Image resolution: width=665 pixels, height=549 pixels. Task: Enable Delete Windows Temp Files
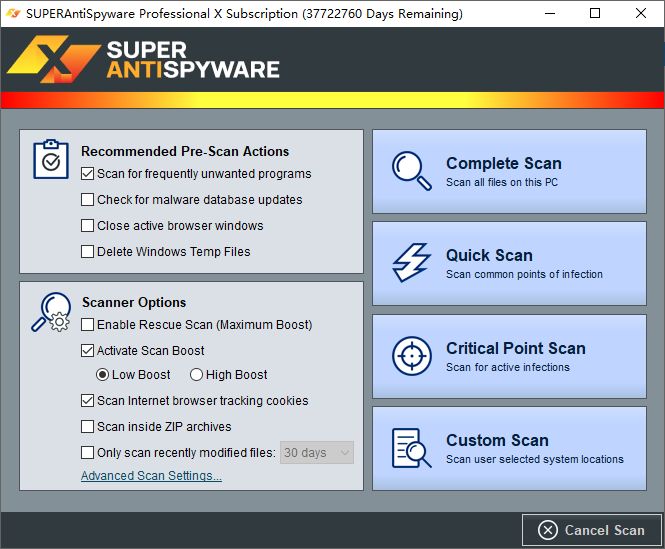[87, 251]
